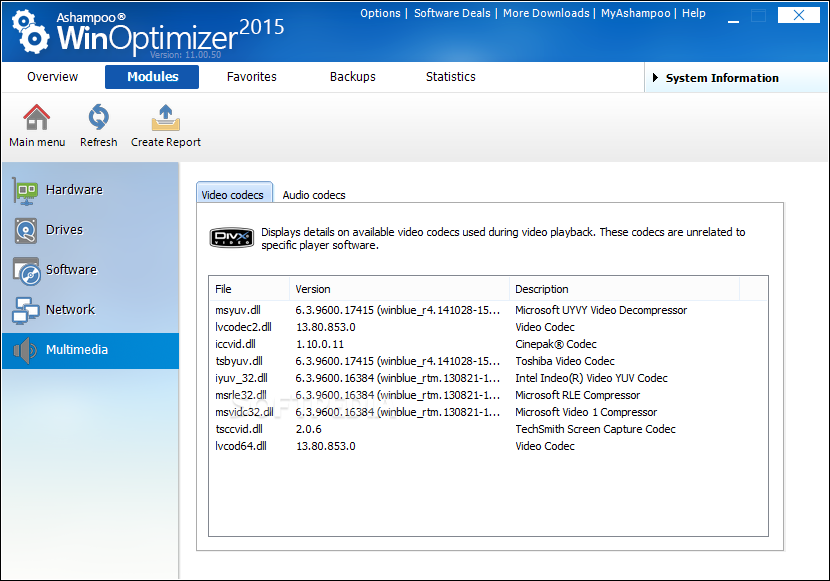Click the Refresh arrows icon

(x=98, y=117)
